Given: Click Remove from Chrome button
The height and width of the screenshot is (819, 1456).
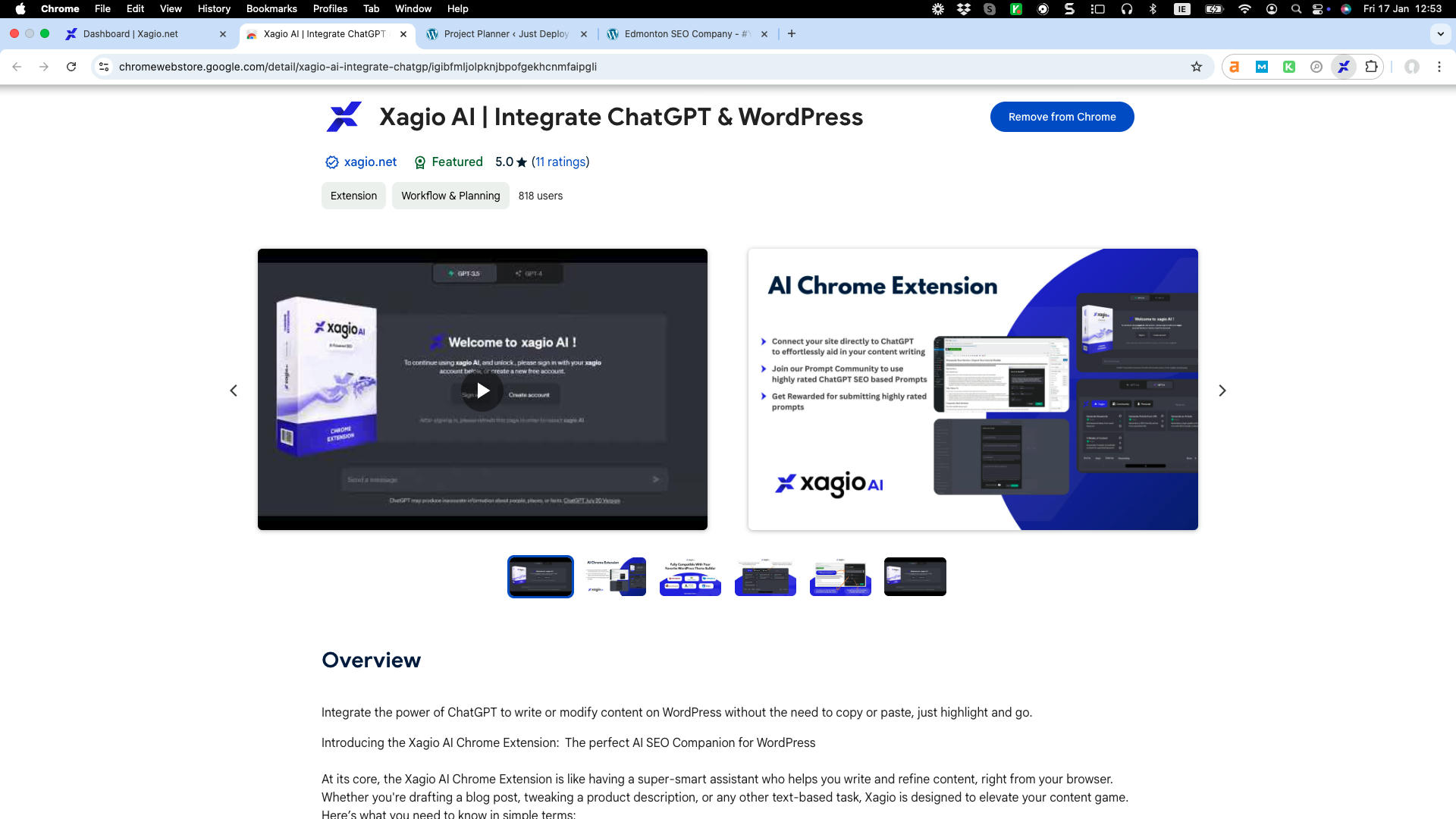Looking at the screenshot, I should 1062,117.
